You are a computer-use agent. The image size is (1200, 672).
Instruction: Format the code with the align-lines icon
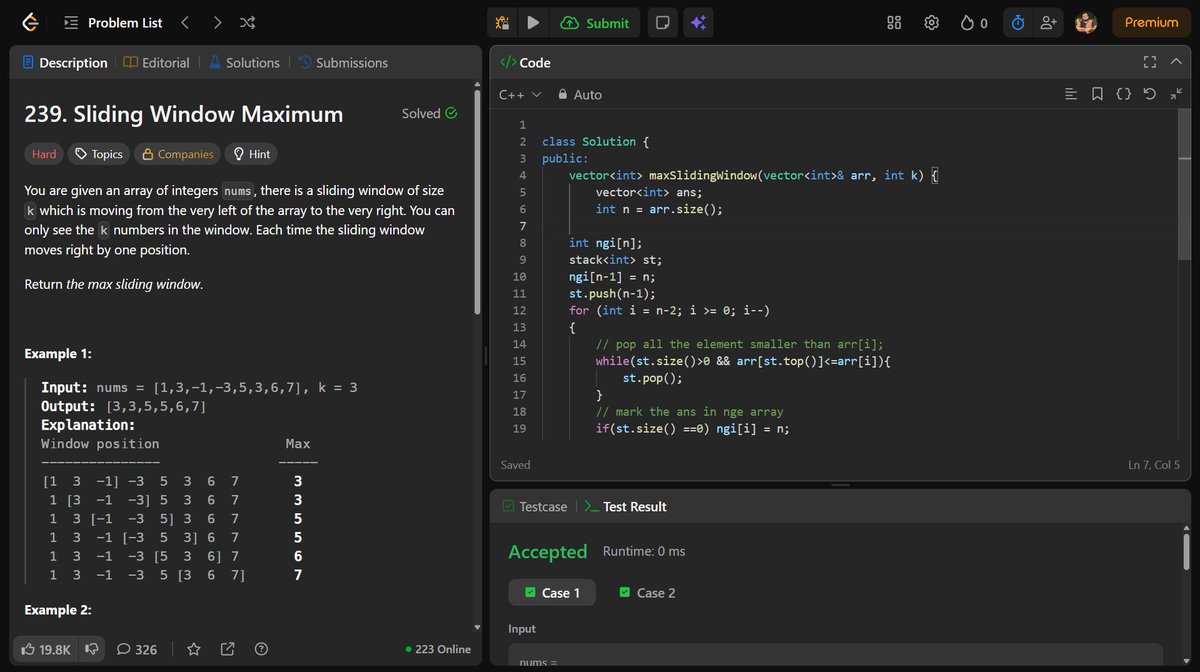pos(1071,93)
